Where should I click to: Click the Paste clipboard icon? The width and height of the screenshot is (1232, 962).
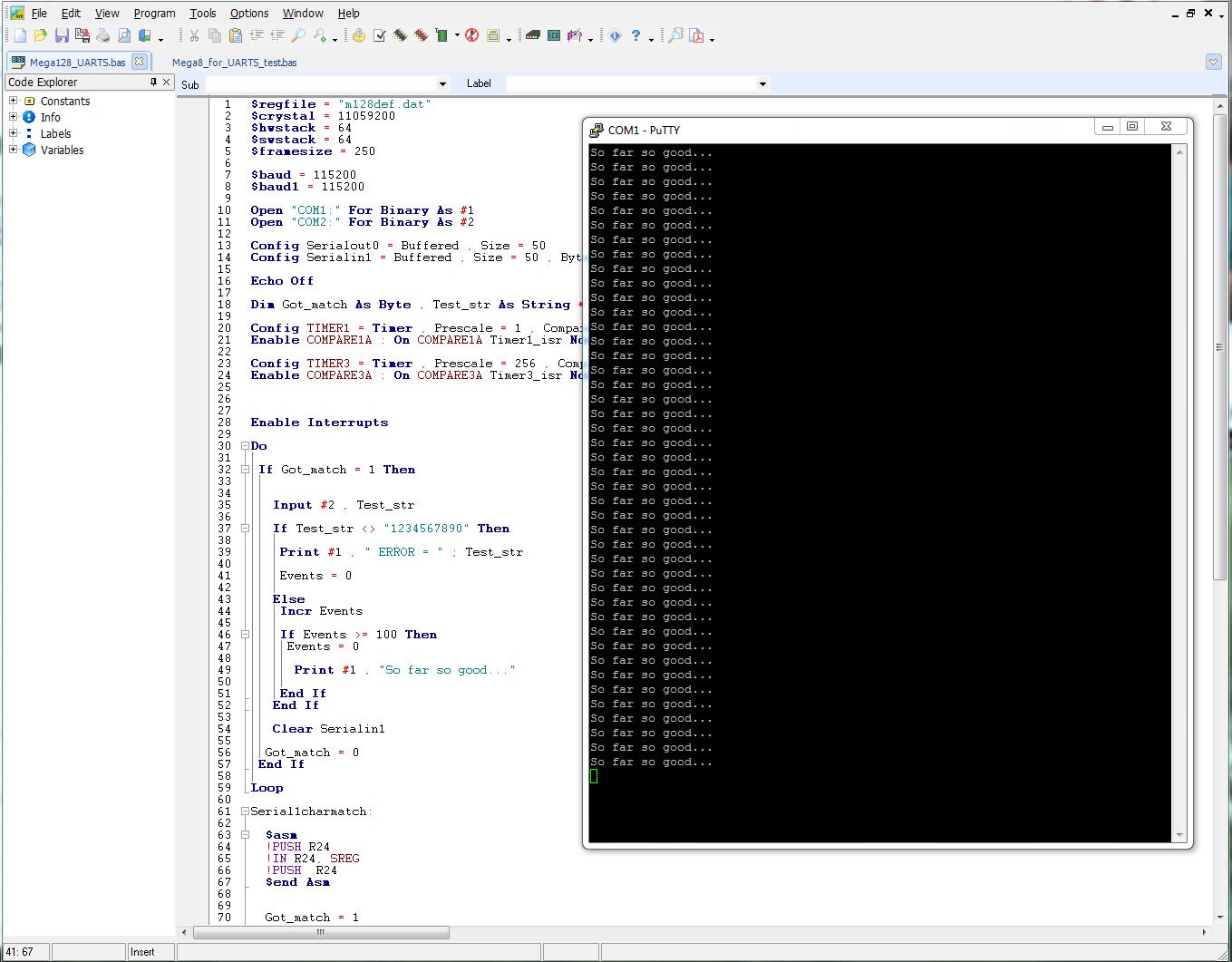coord(236,36)
